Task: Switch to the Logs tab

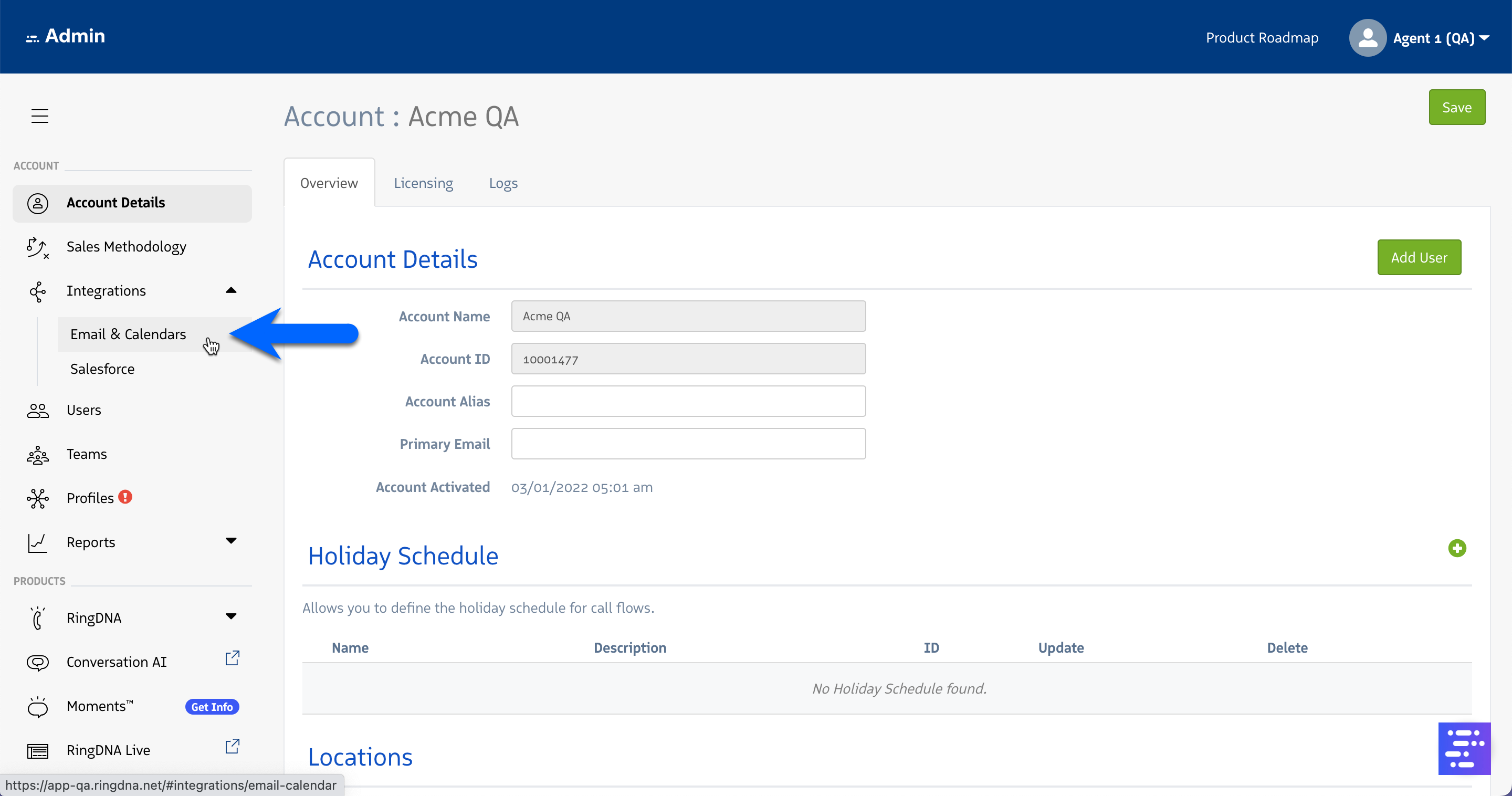Action: [x=503, y=183]
